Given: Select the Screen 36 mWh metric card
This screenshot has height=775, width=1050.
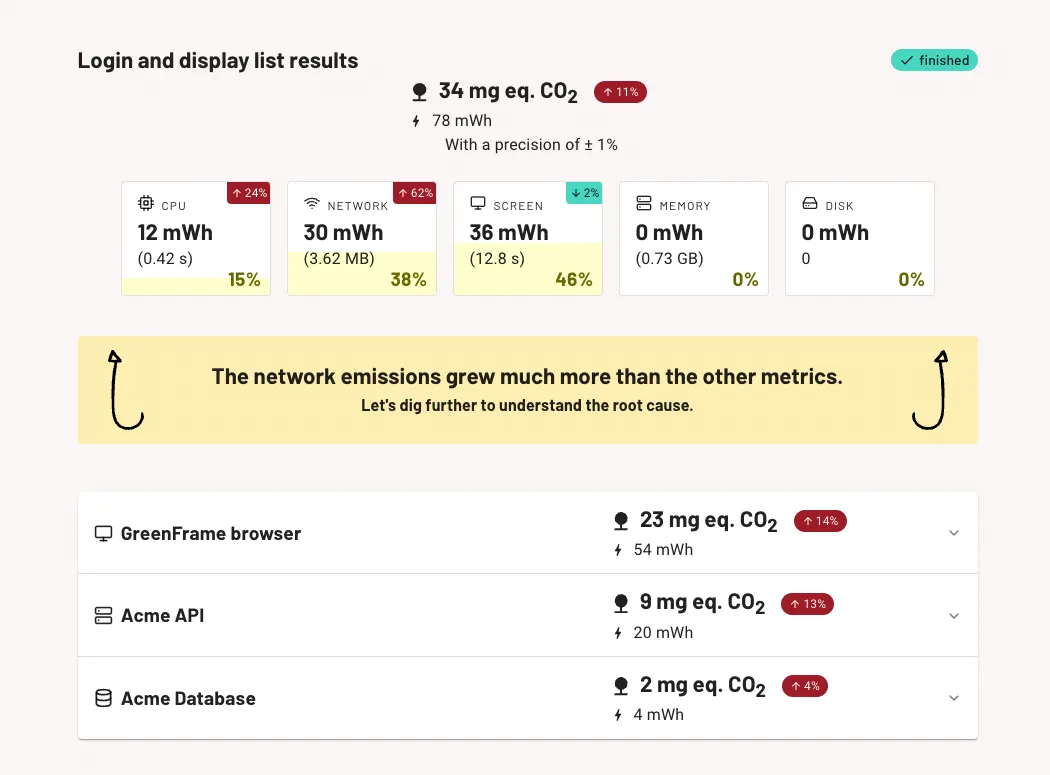Looking at the screenshot, I should [527, 238].
